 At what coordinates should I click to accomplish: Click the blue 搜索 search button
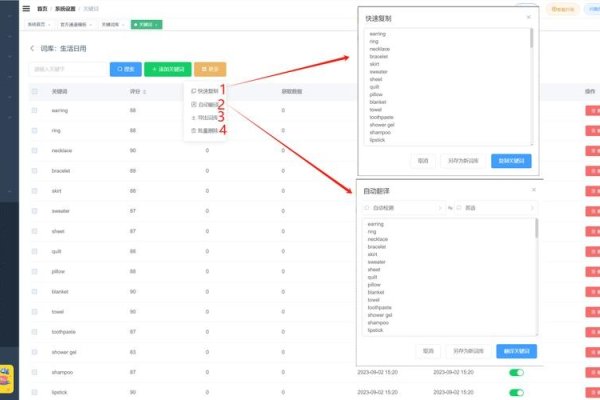tap(124, 69)
